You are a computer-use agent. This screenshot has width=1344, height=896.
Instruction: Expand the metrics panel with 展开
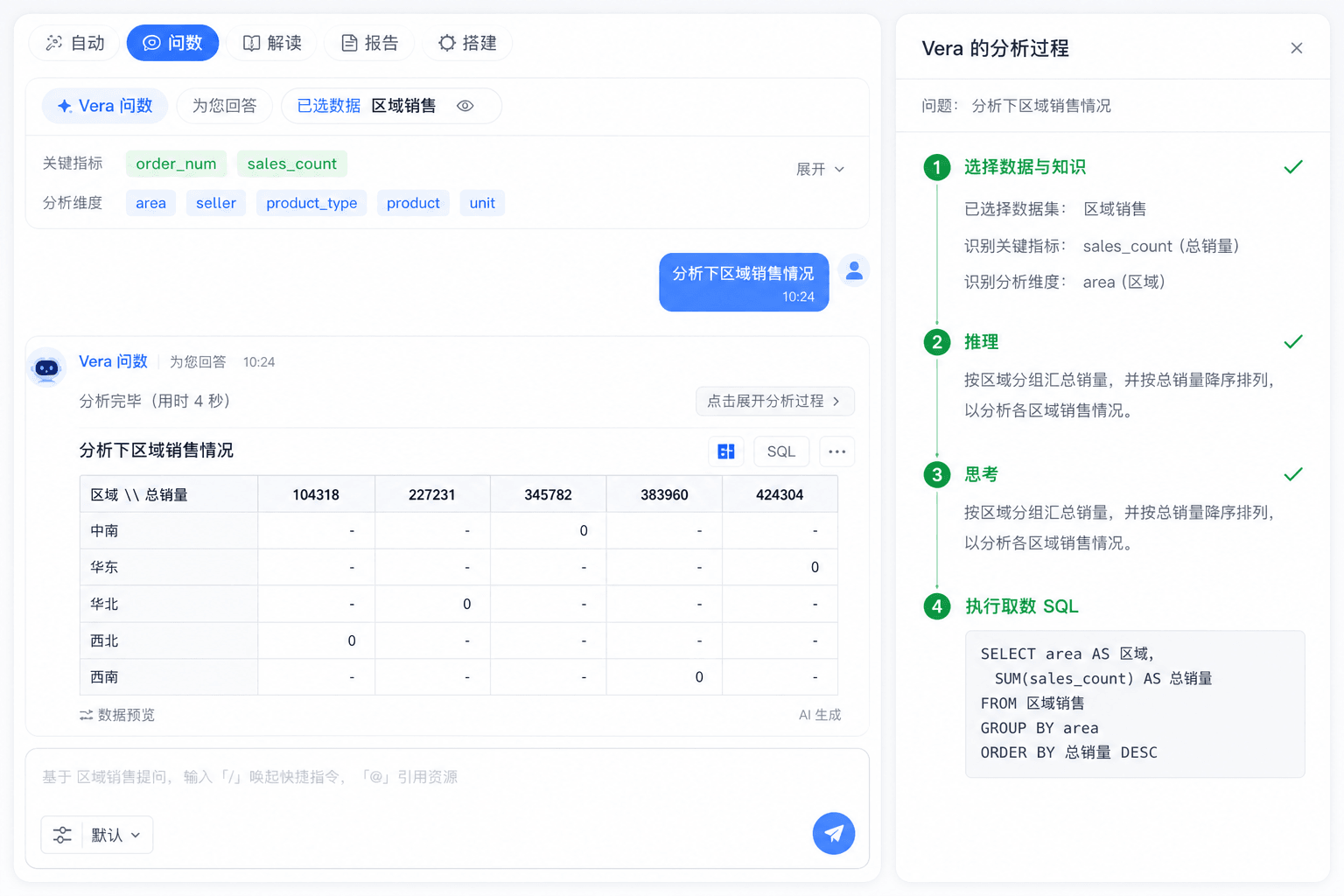click(821, 169)
